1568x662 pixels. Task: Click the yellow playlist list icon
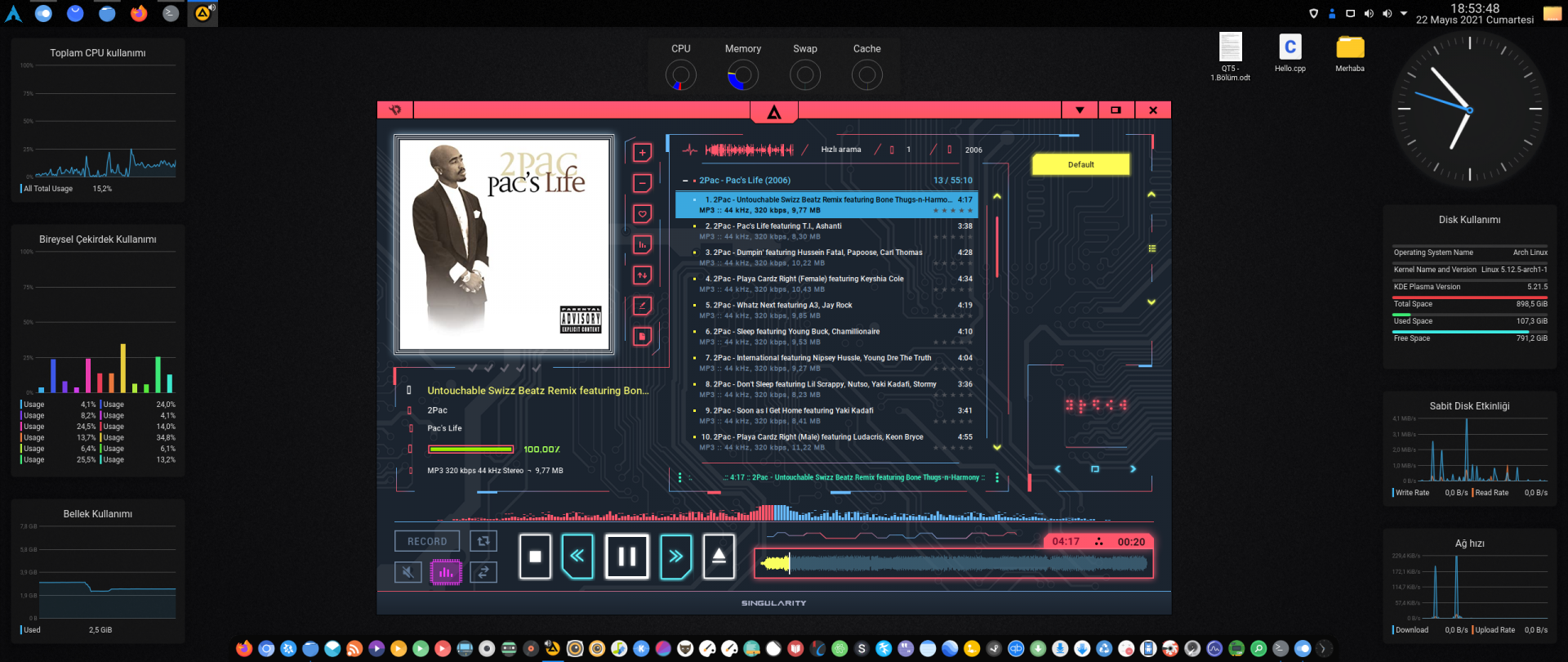click(x=1151, y=248)
